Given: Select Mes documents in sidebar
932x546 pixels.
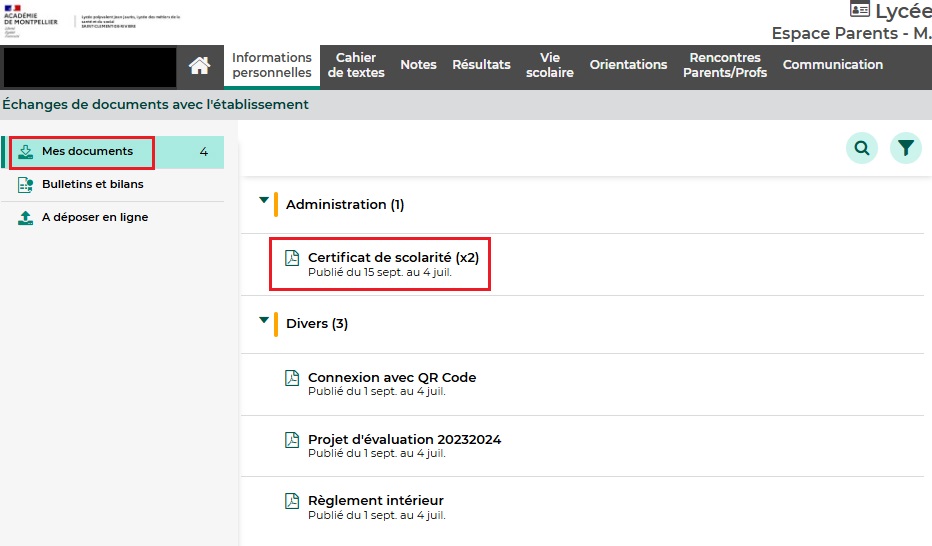Looking at the screenshot, I should [x=87, y=152].
